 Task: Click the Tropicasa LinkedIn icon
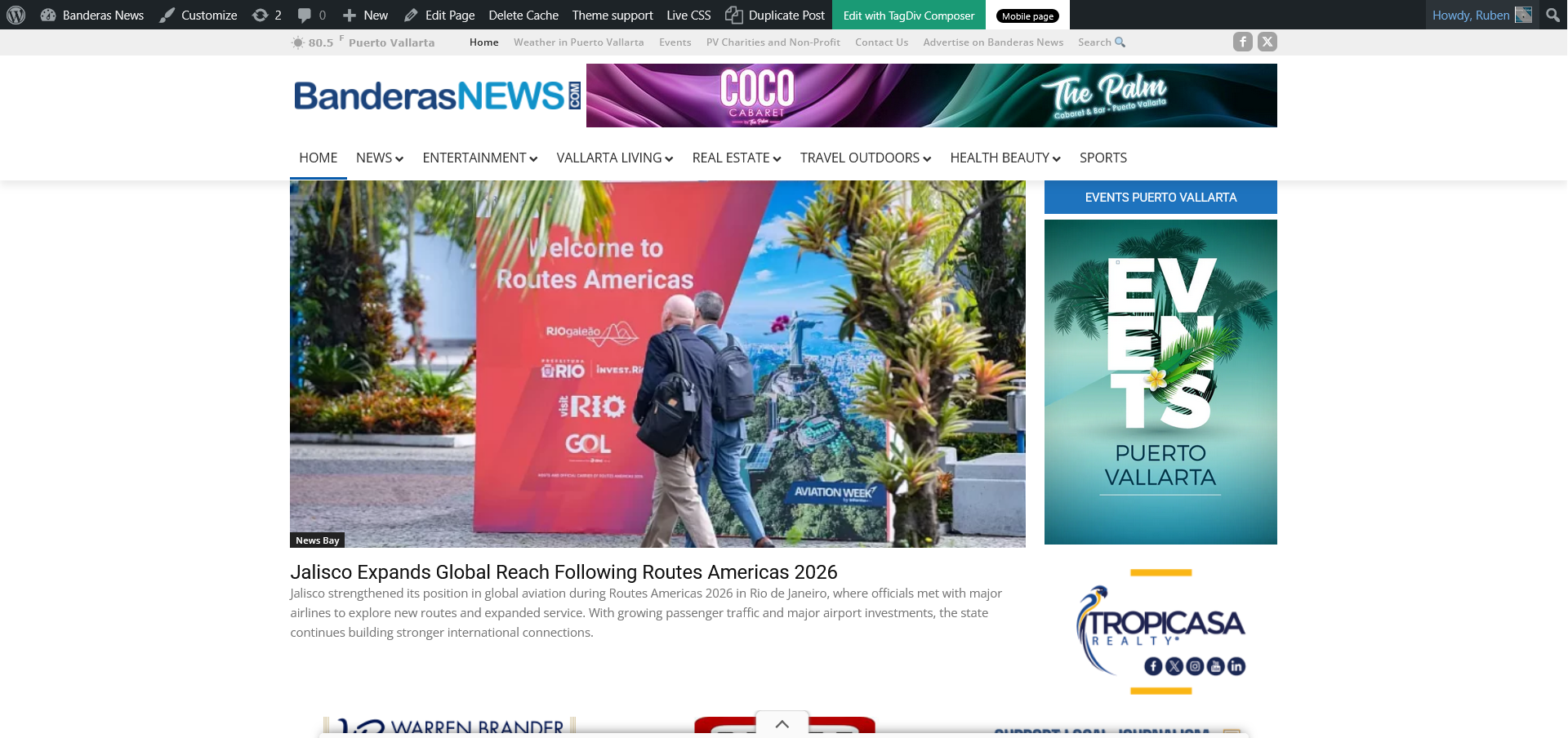point(1236,666)
